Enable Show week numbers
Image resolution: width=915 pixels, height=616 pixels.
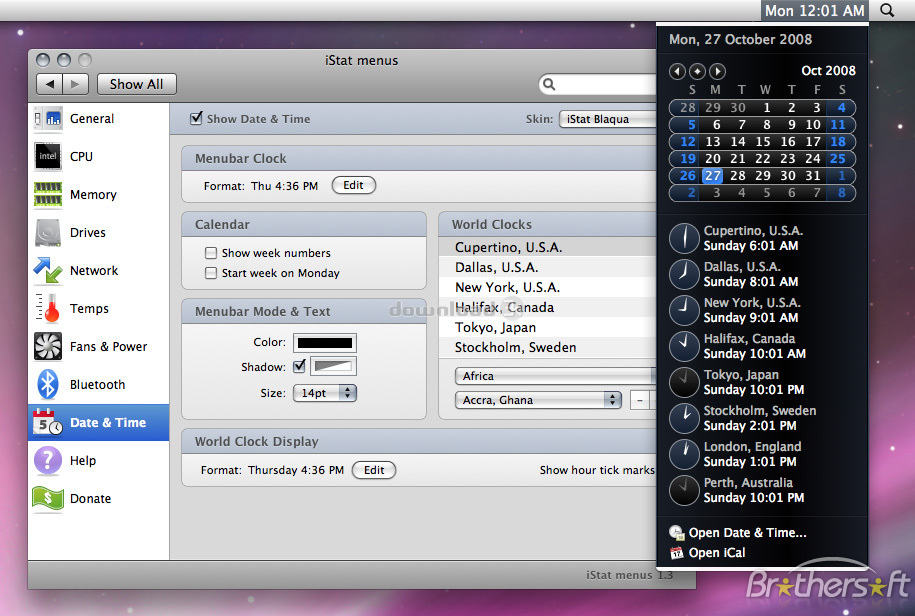[x=213, y=253]
